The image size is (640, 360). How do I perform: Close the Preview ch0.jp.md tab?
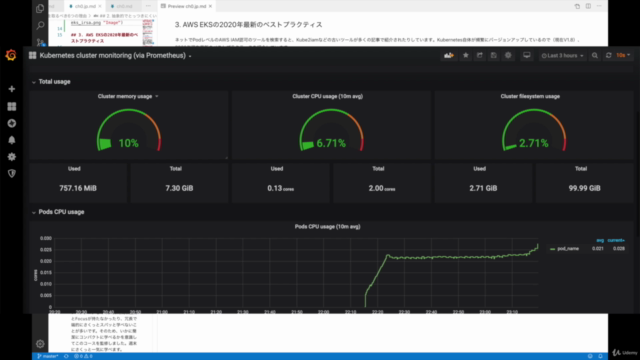210,6
